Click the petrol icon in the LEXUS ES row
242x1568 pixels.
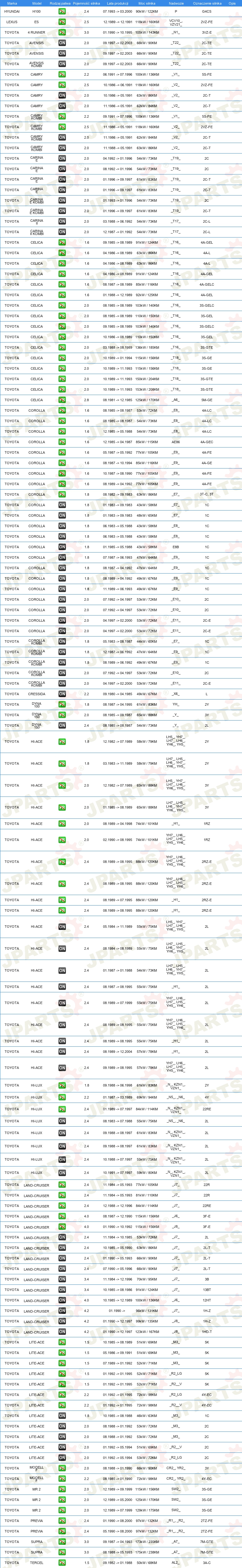click(62, 22)
